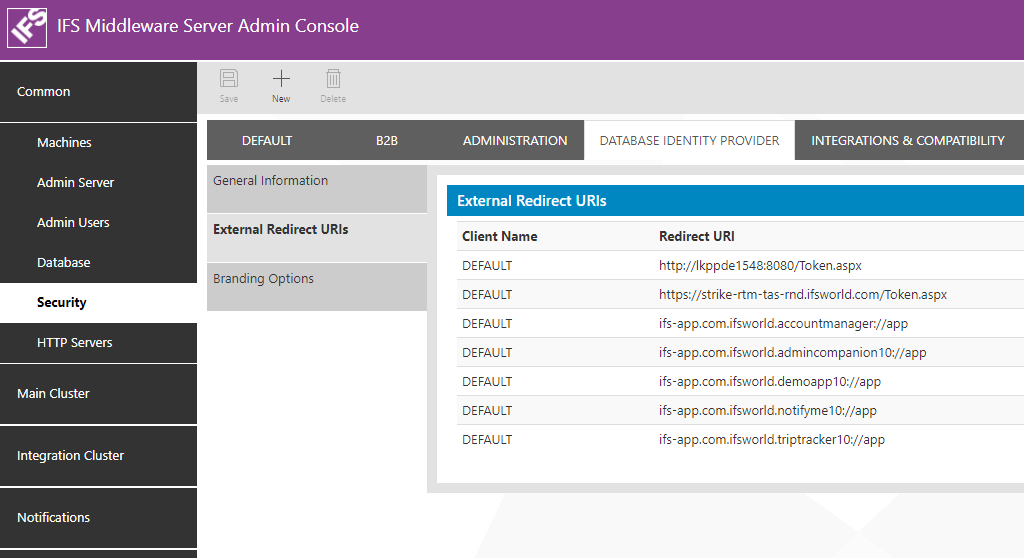Open HTTP Servers in the sidebar
Image resolution: width=1024 pixels, height=558 pixels.
tap(98, 342)
